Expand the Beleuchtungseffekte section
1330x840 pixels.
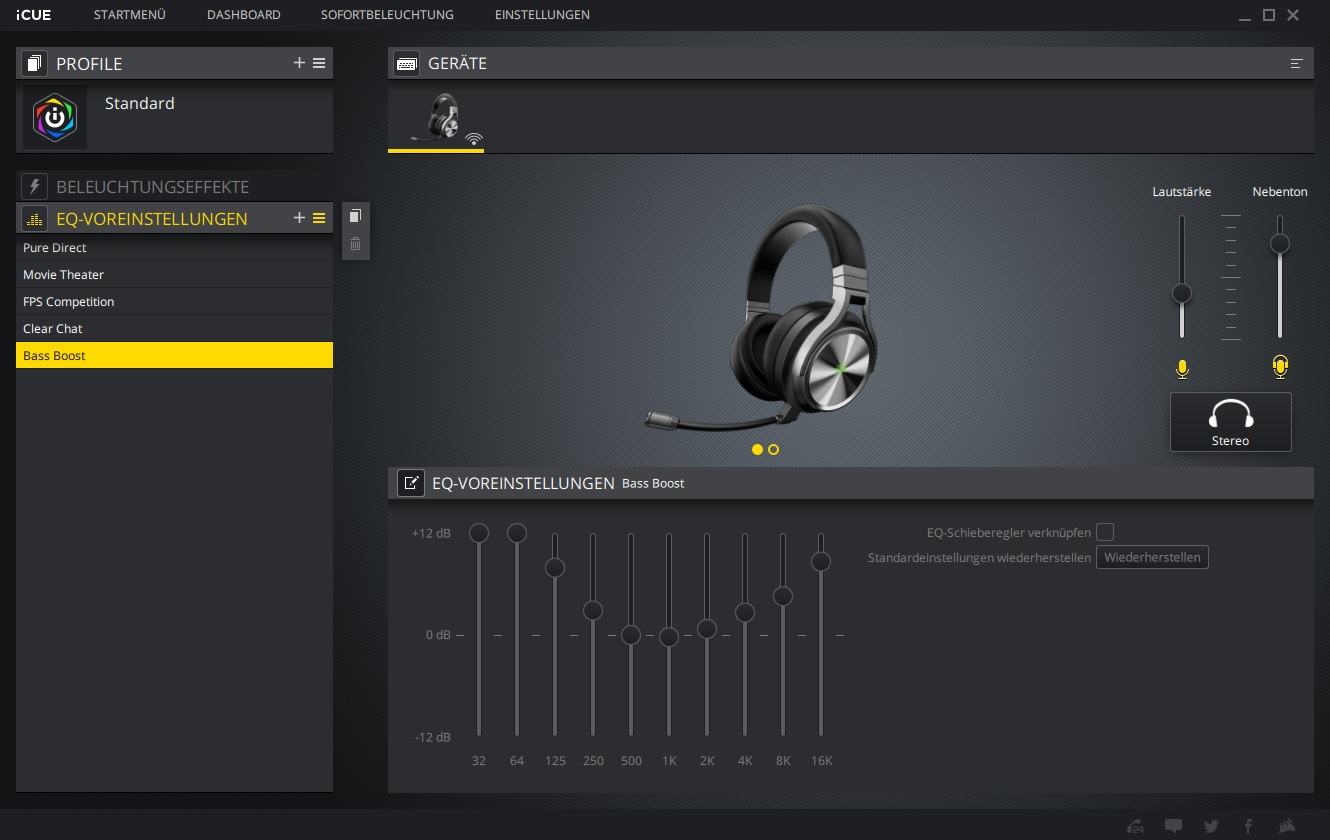point(152,187)
